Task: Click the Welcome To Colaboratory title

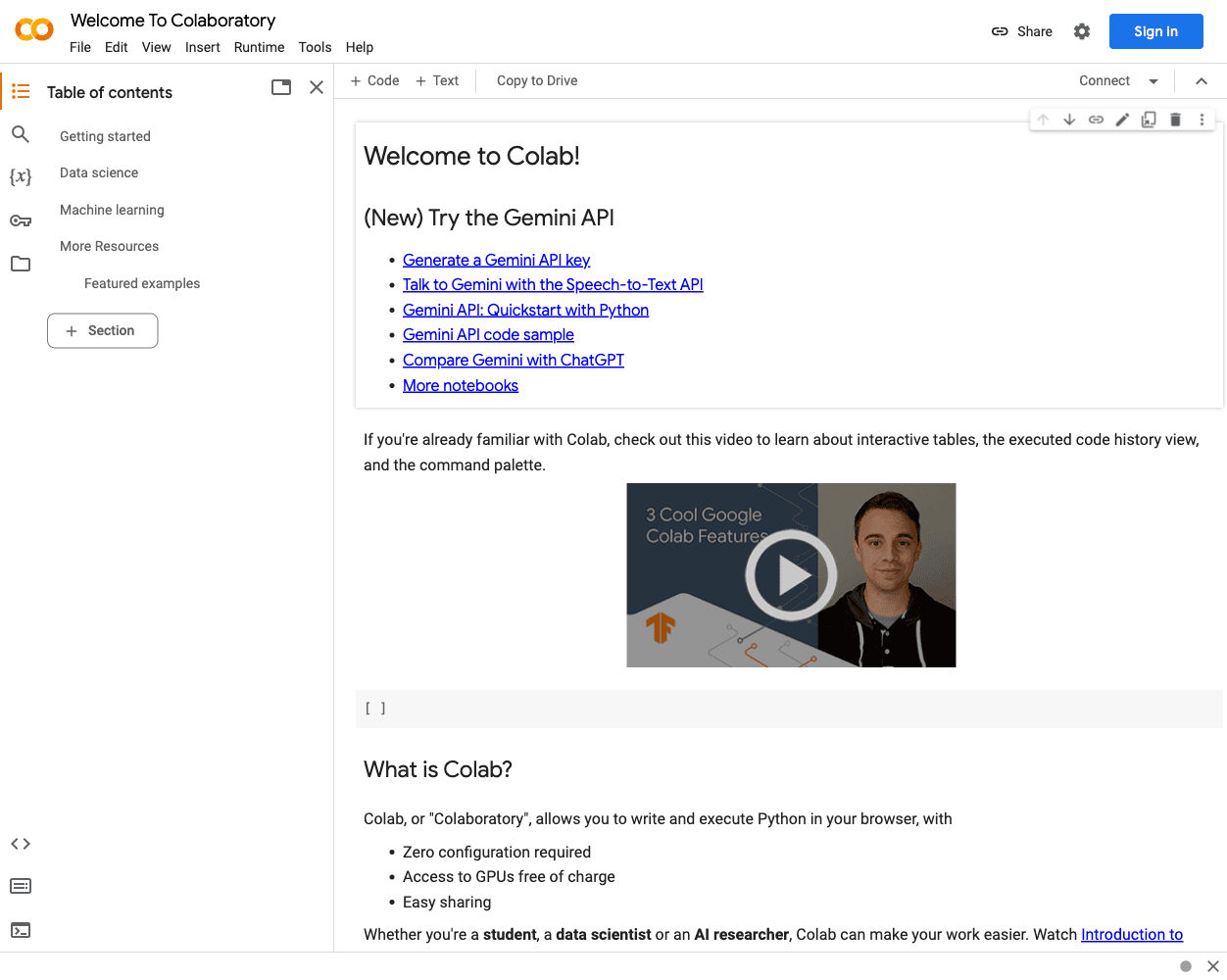Action: click(172, 21)
